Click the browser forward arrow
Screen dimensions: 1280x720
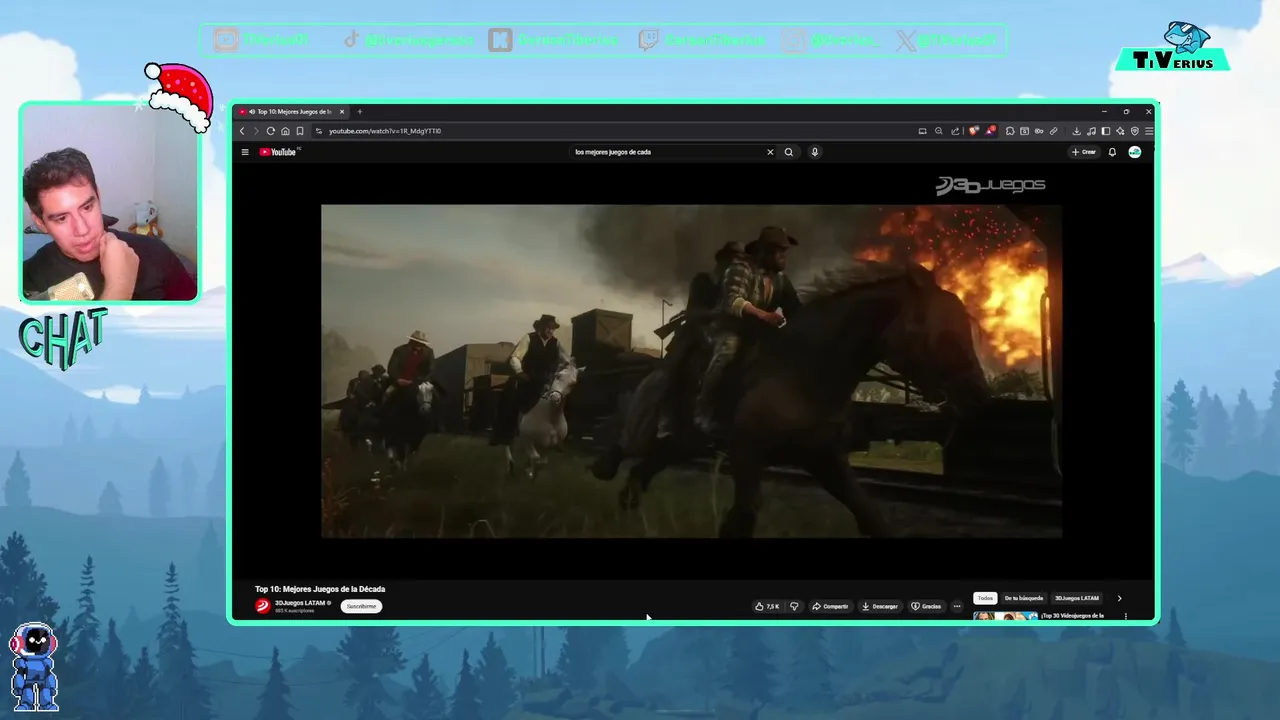pyautogui.click(x=256, y=131)
